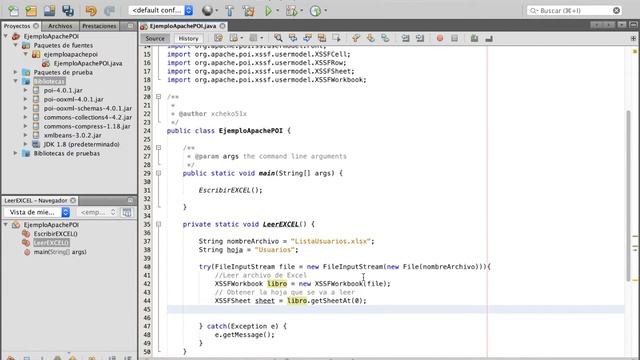Click the green Run Project icon
640x360 pixels.
coord(268,11)
